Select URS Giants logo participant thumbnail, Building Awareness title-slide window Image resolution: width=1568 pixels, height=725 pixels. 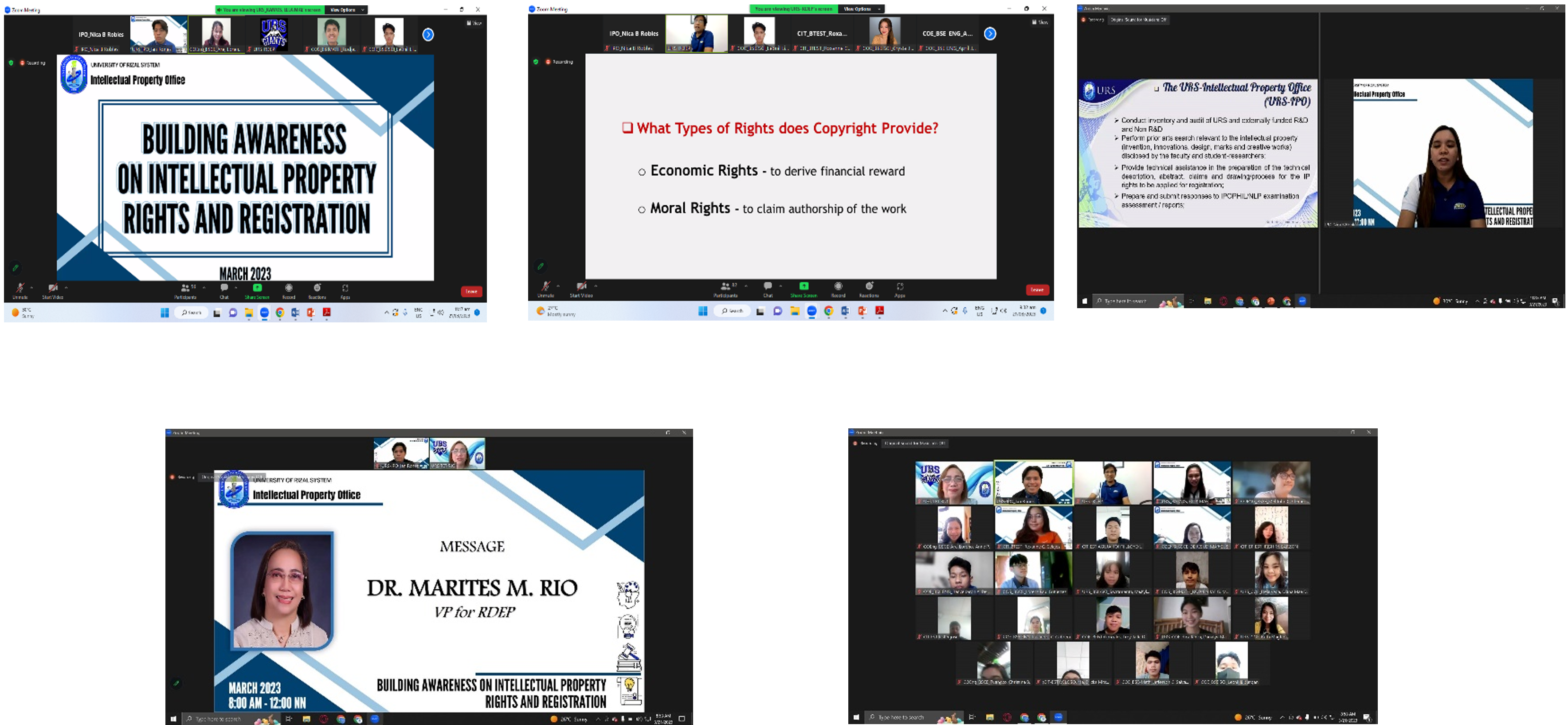pos(274,34)
